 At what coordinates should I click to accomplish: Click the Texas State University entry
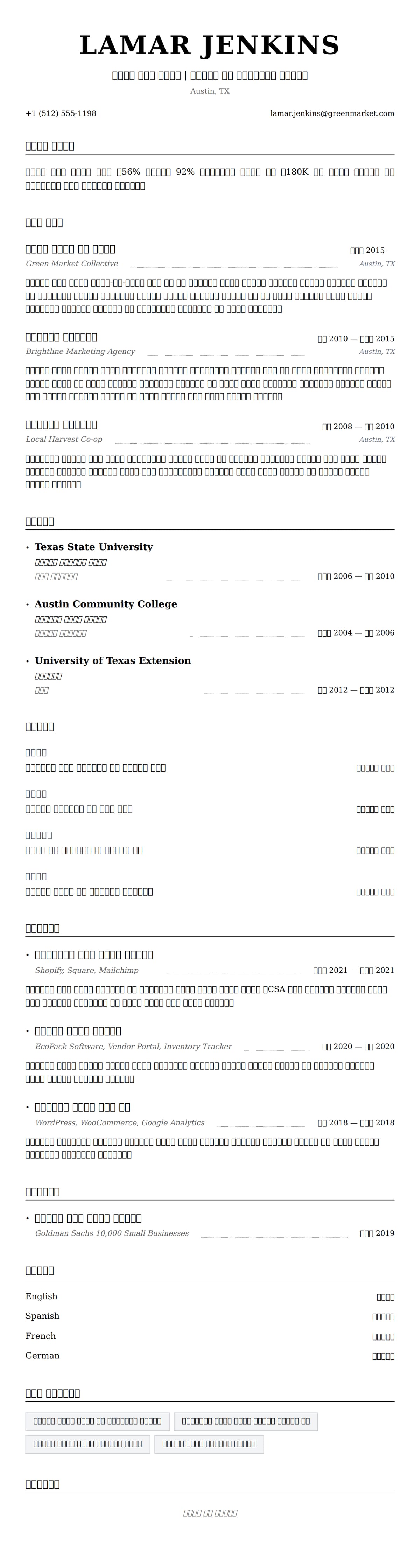pyautogui.click(x=94, y=547)
